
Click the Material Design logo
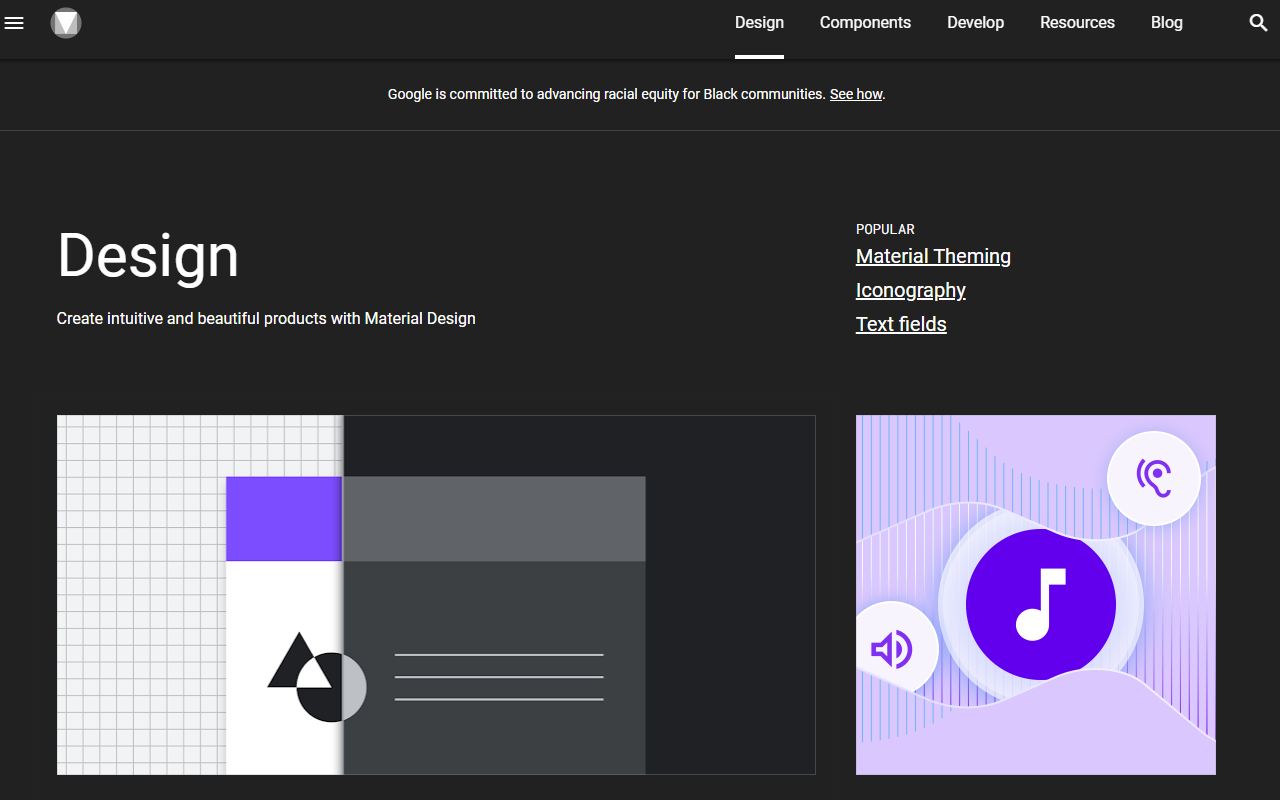coord(66,22)
